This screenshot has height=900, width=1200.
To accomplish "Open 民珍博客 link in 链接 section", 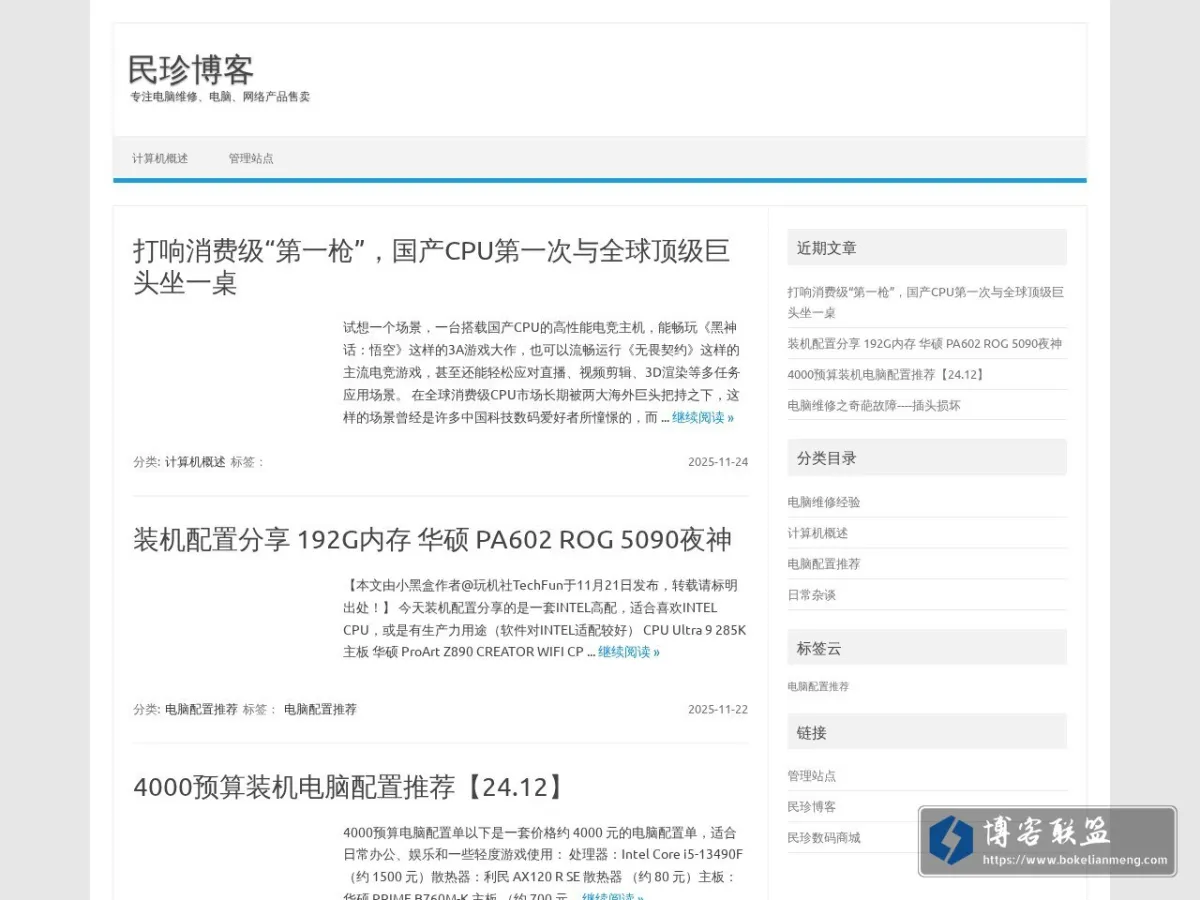I will pos(812,807).
